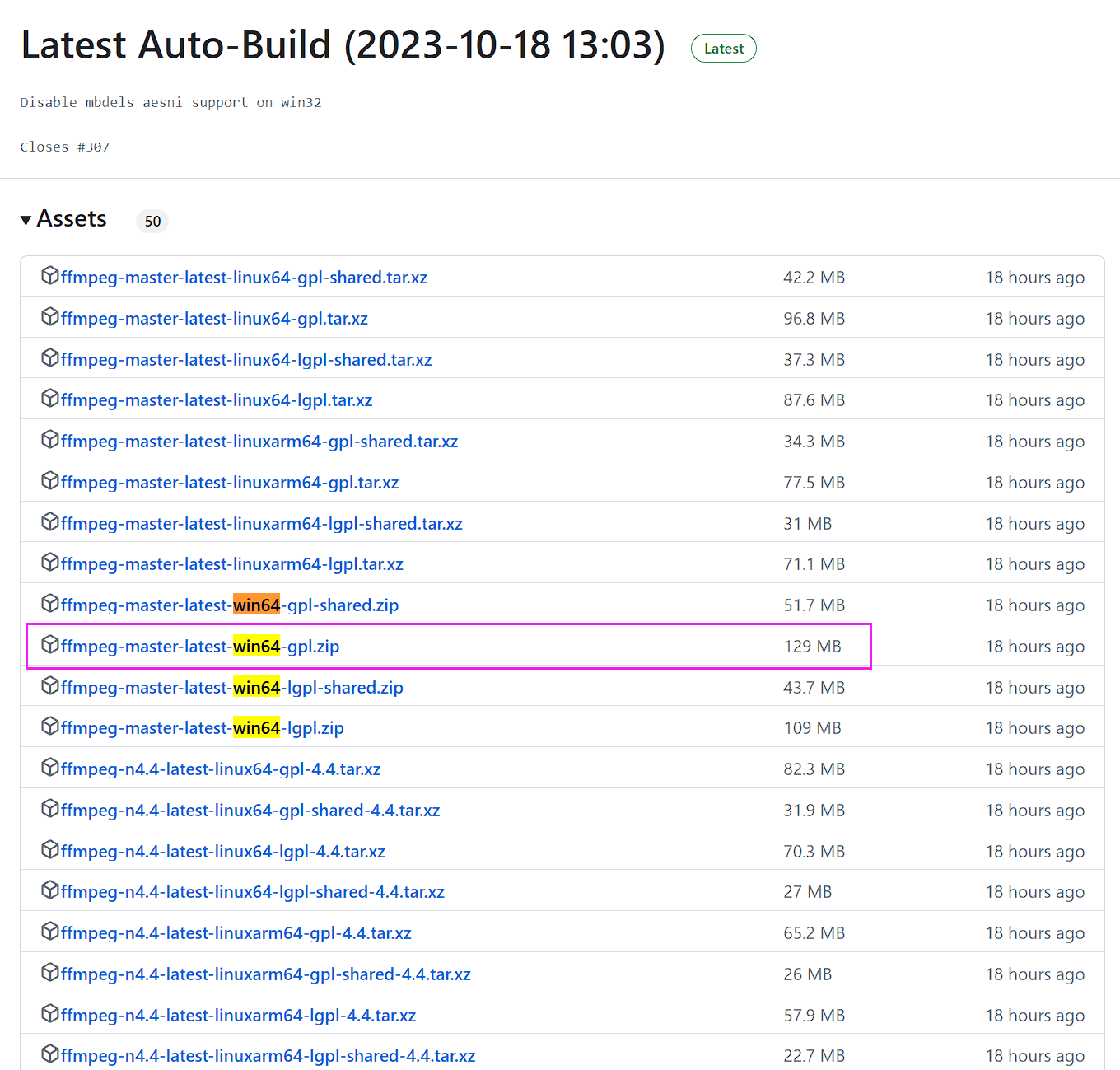Collapse the Assets section triangle

click(26, 220)
